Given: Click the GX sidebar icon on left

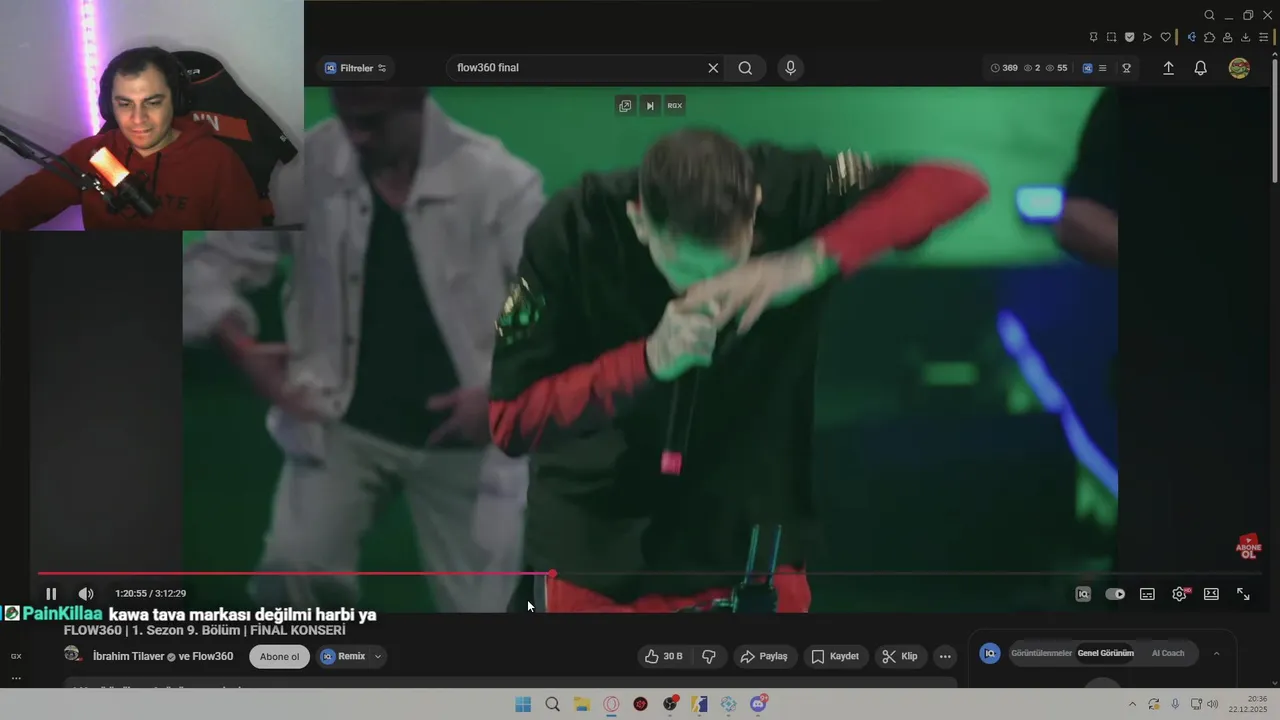Looking at the screenshot, I should (x=16, y=656).
